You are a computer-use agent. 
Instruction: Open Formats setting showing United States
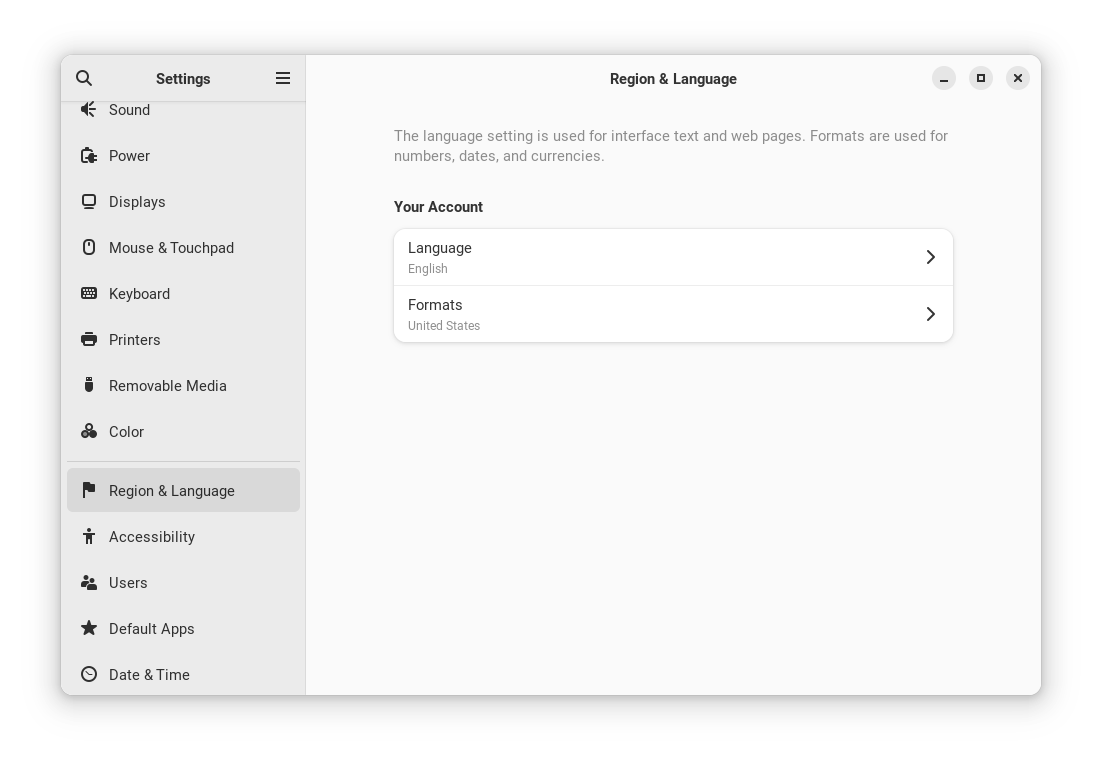[673, 314]
